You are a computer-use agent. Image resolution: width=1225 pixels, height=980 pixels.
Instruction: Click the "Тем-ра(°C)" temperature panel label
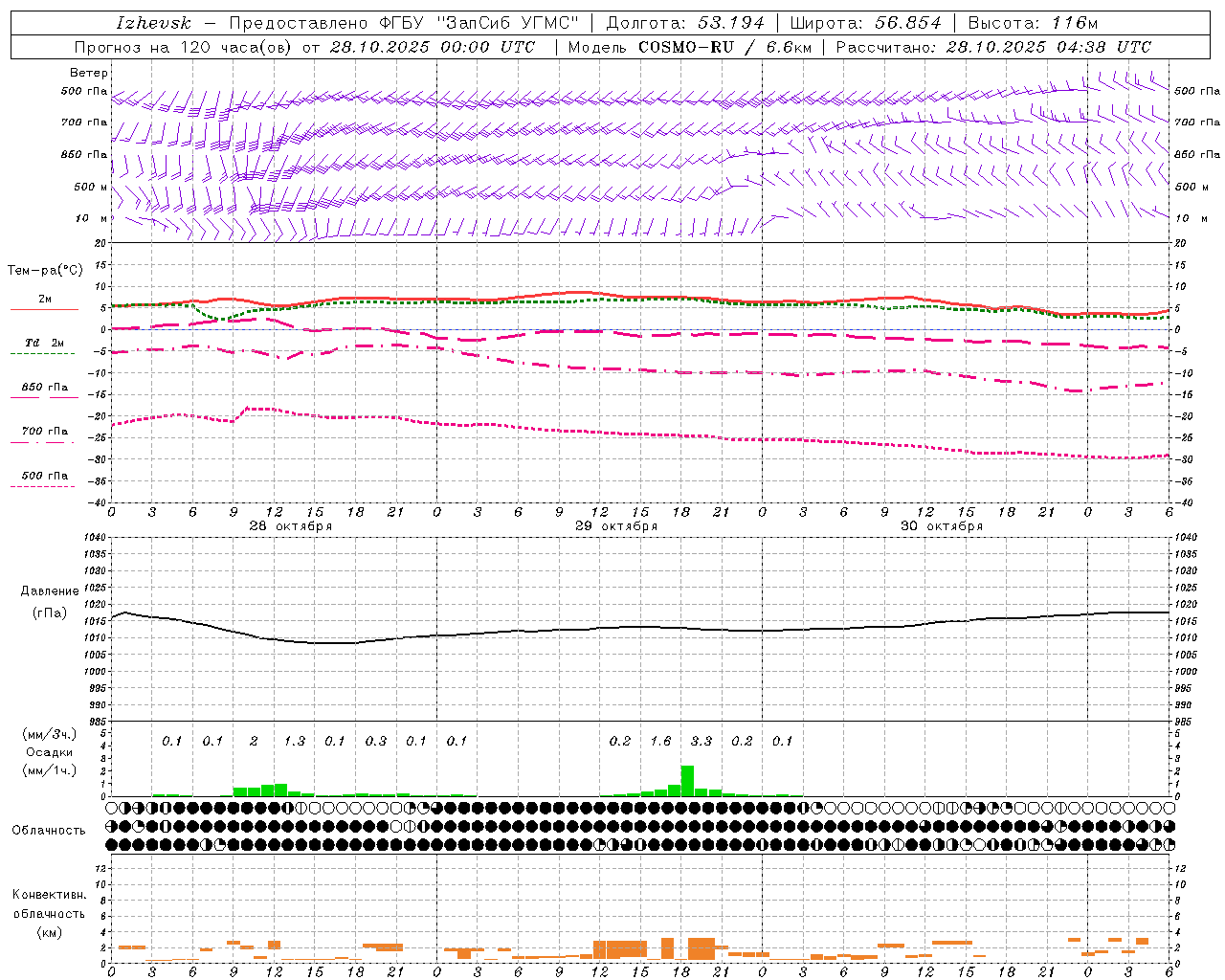(x=45, y=271)
